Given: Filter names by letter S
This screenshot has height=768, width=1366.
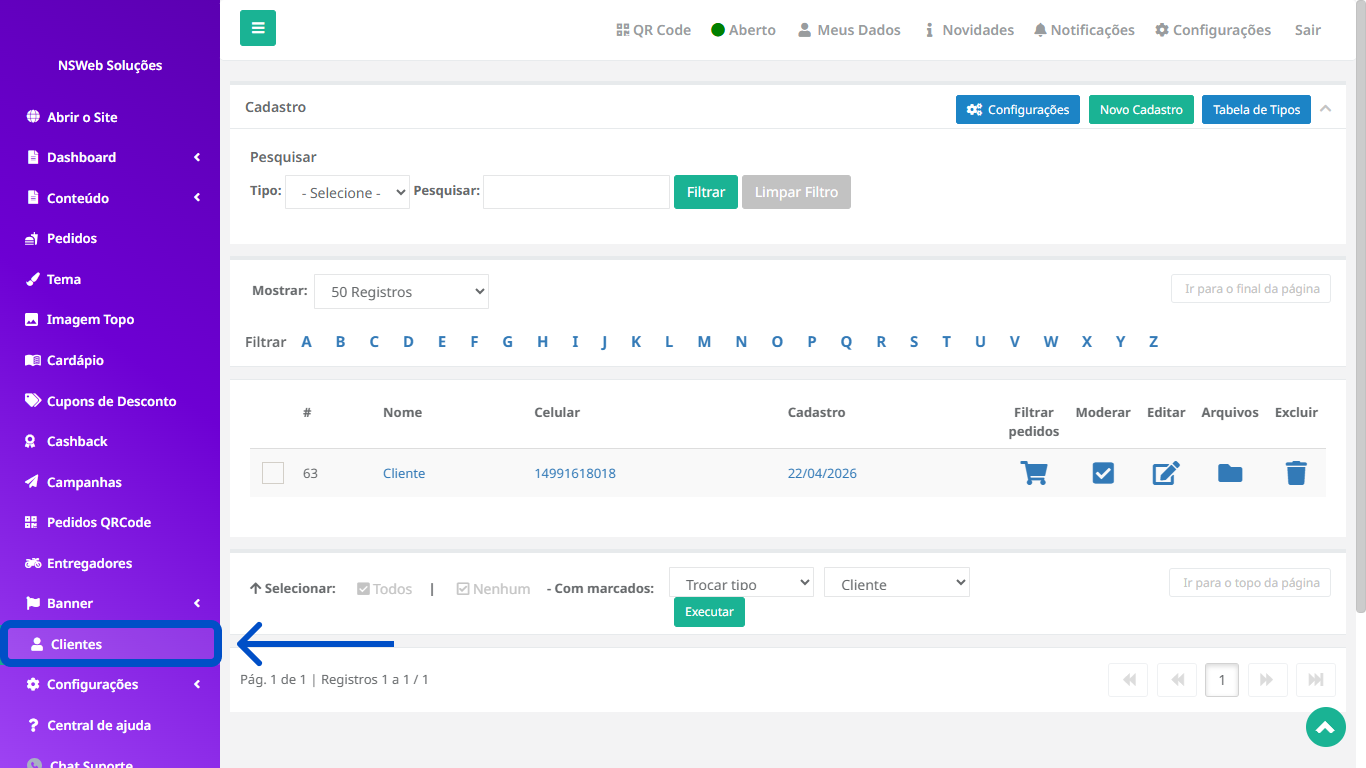Looking at the screenshot, I should pos(914,341).
